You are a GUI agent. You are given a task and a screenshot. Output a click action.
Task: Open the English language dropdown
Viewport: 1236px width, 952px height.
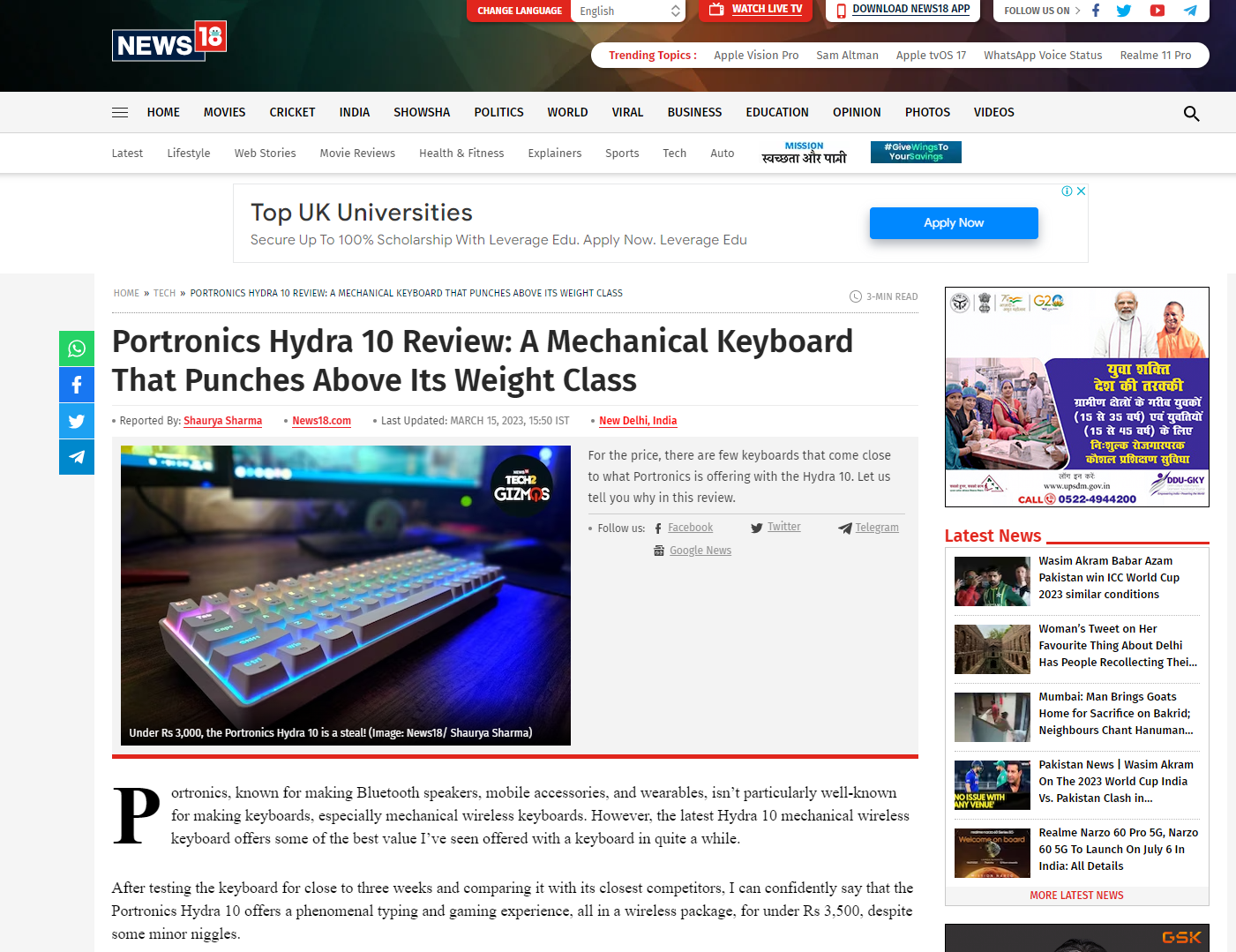coord(628,11)
